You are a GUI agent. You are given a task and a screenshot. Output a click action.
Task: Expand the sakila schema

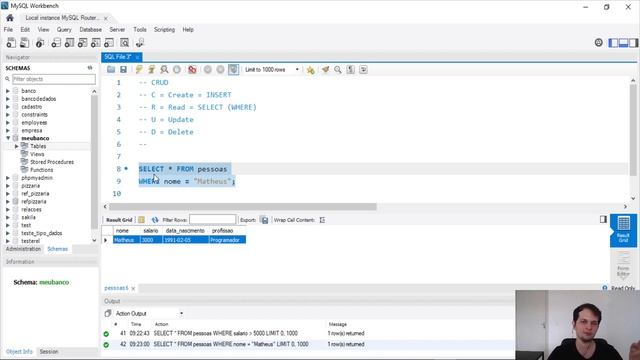8,217
